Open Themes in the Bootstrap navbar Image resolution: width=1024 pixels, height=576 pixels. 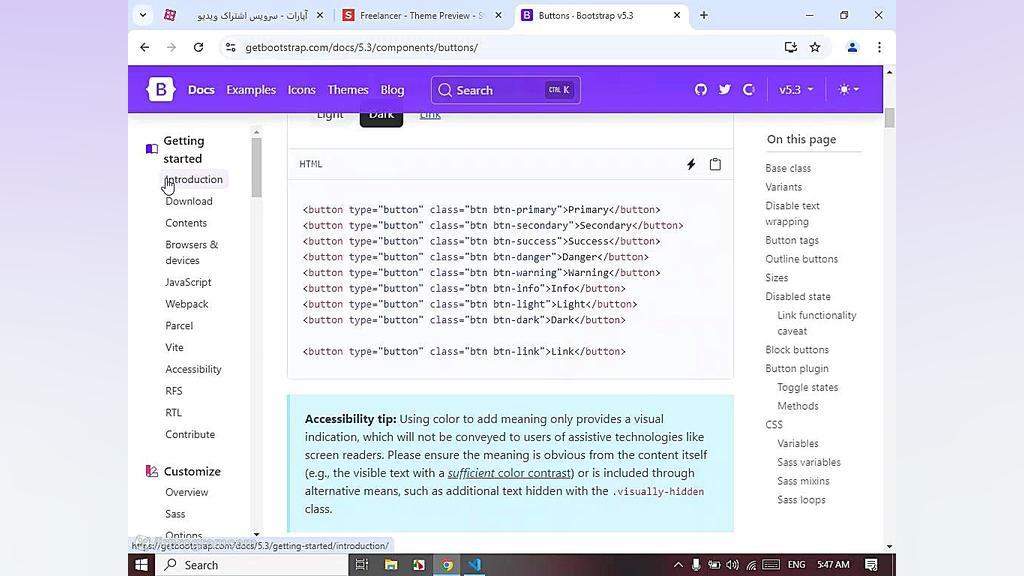coord(348,90)
